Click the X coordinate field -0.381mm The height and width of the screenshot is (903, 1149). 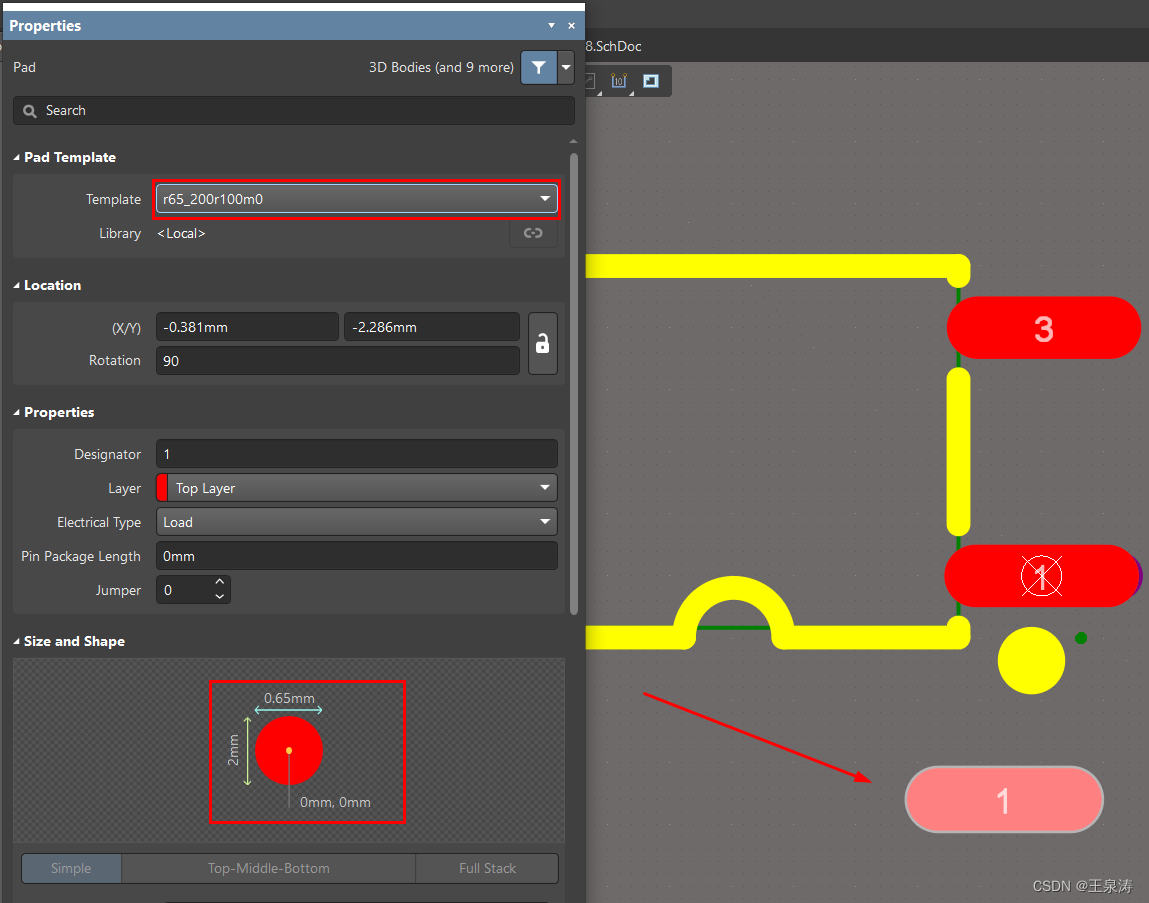pos(247,327)
